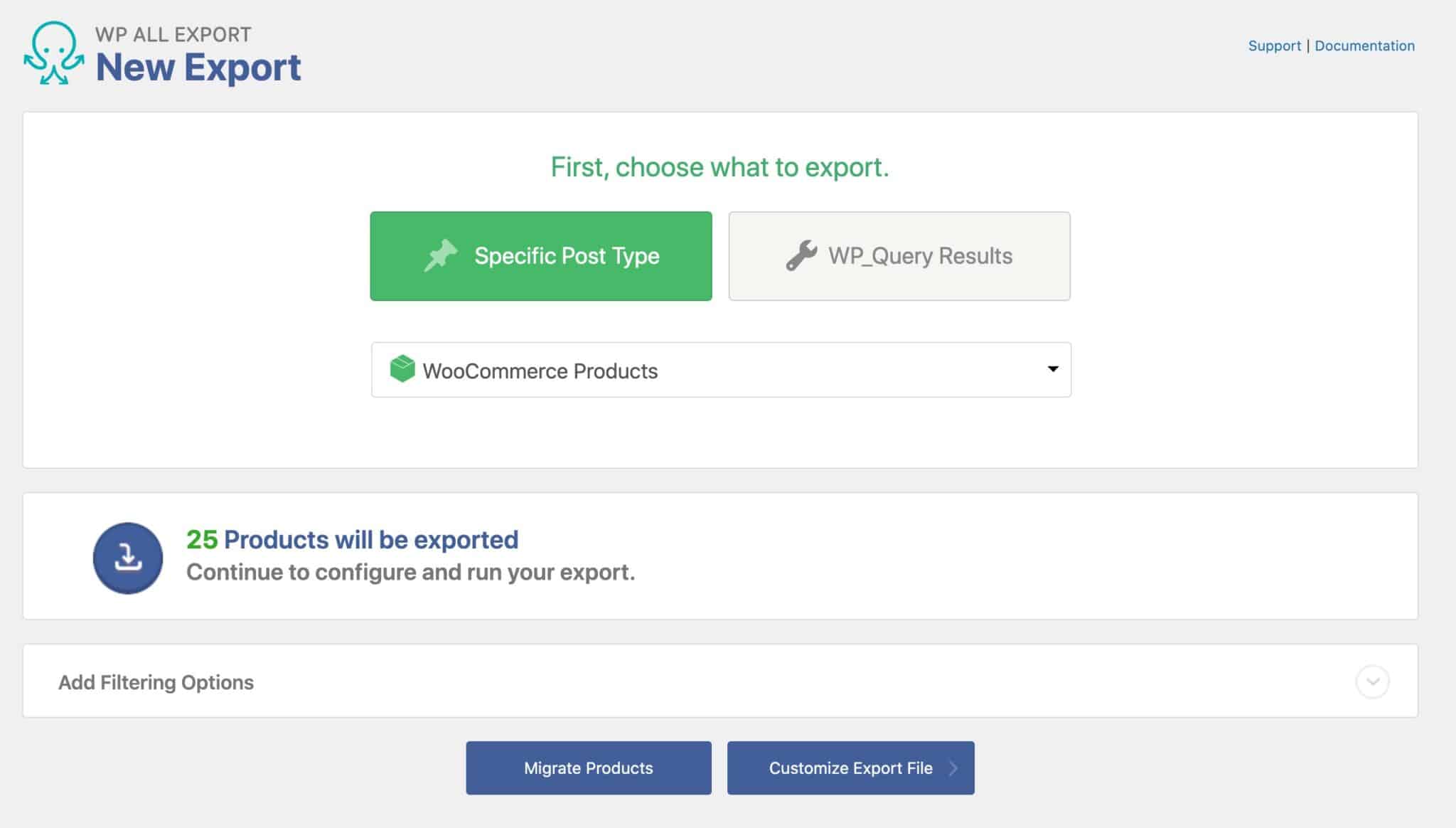Open the Support link
Viewport: 1456px width, 828px height.
(1275, 46)
